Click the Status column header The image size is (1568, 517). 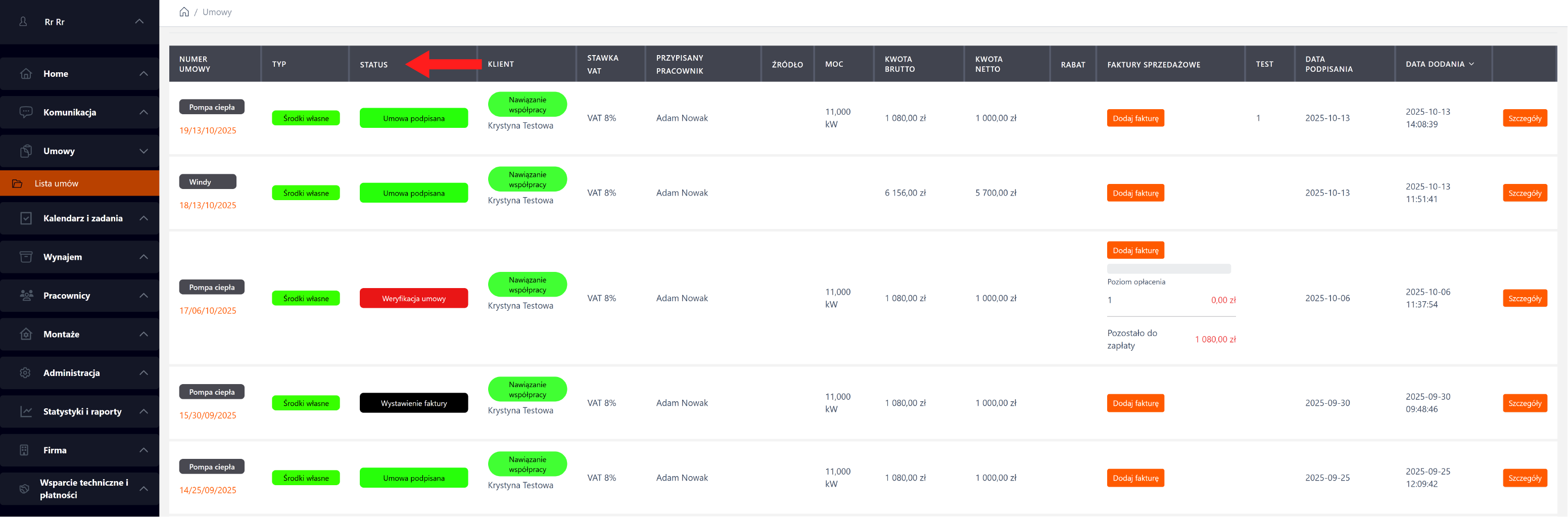(x=373, y=65)
